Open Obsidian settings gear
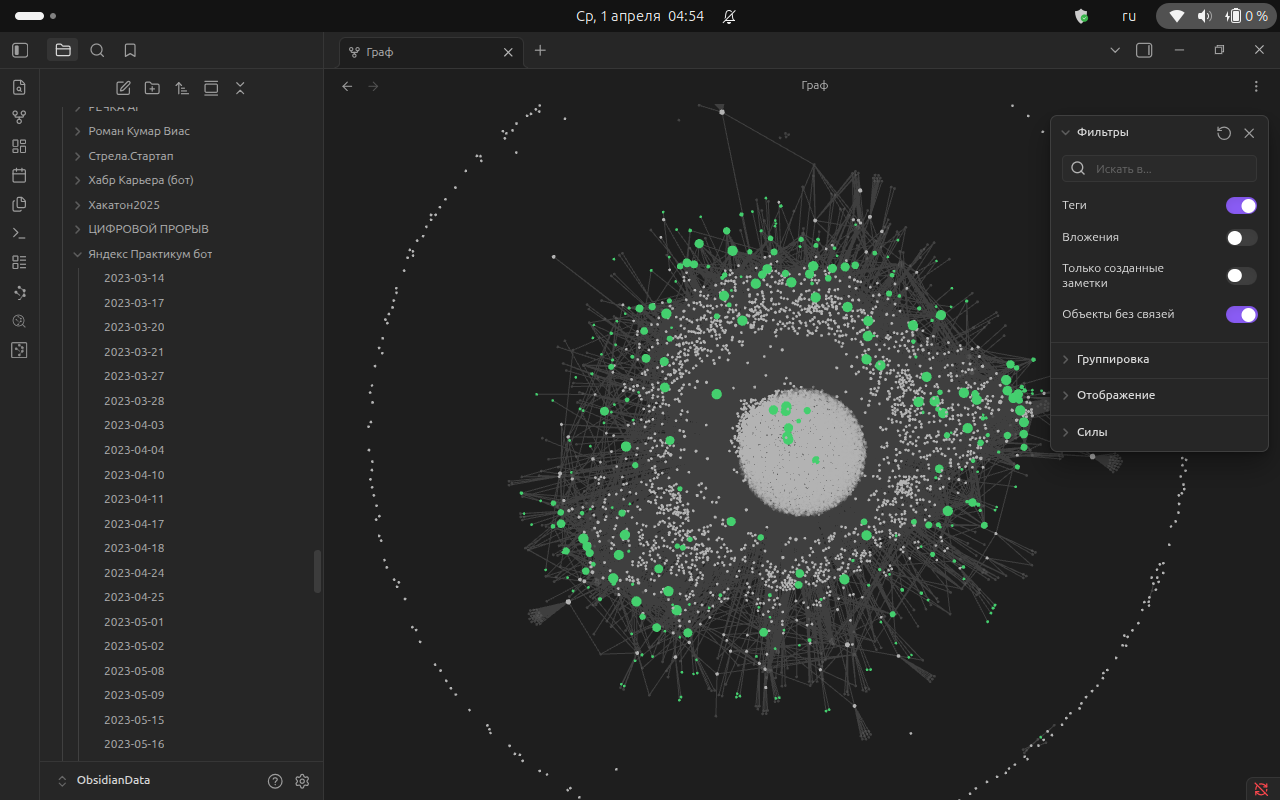1280x800 pixels. [302, 781]
